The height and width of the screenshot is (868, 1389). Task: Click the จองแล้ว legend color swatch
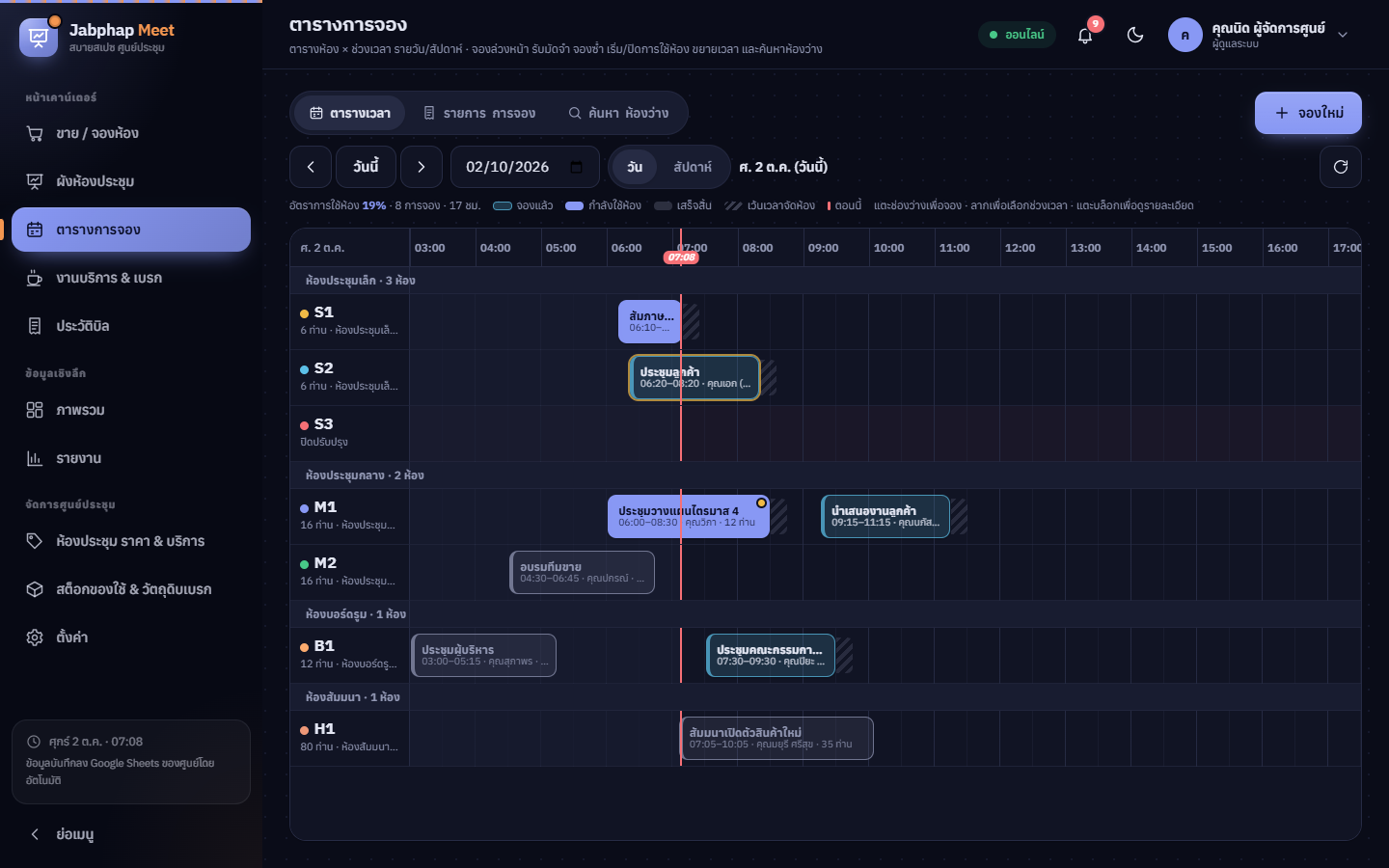click(x=503, y=205)
